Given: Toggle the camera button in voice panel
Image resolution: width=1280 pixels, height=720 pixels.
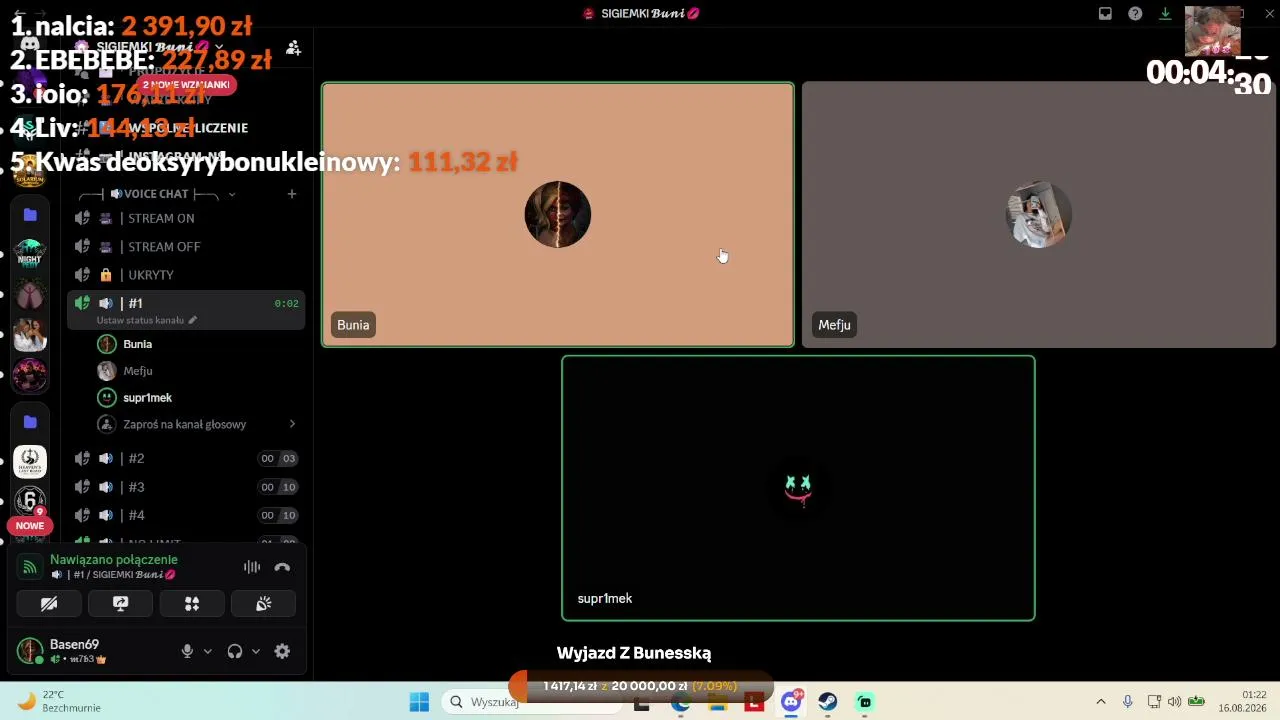Looking at the screenshot, I should 49,604.
